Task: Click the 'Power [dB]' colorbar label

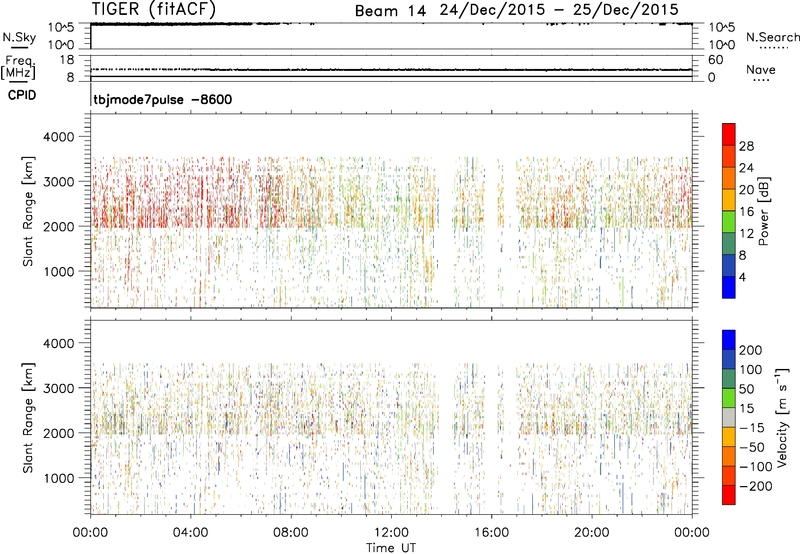Action: [x=763, y=211]
